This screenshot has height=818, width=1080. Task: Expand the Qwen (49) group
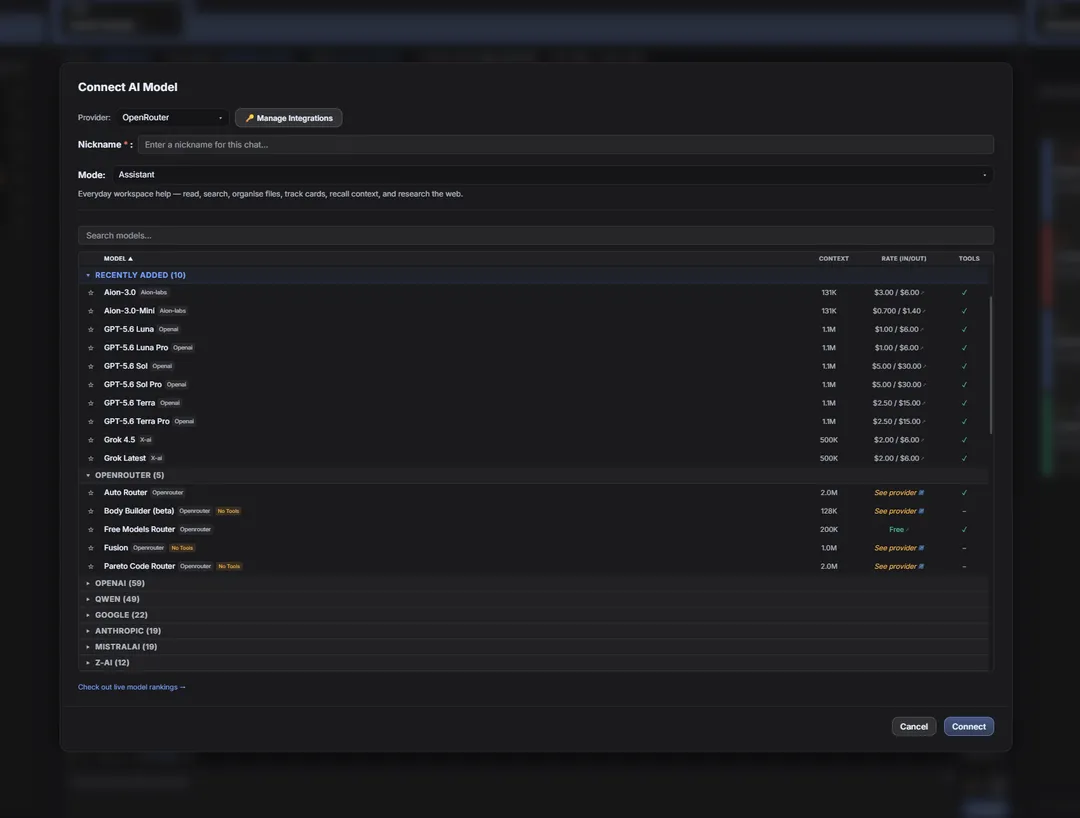tap(88, 599)
